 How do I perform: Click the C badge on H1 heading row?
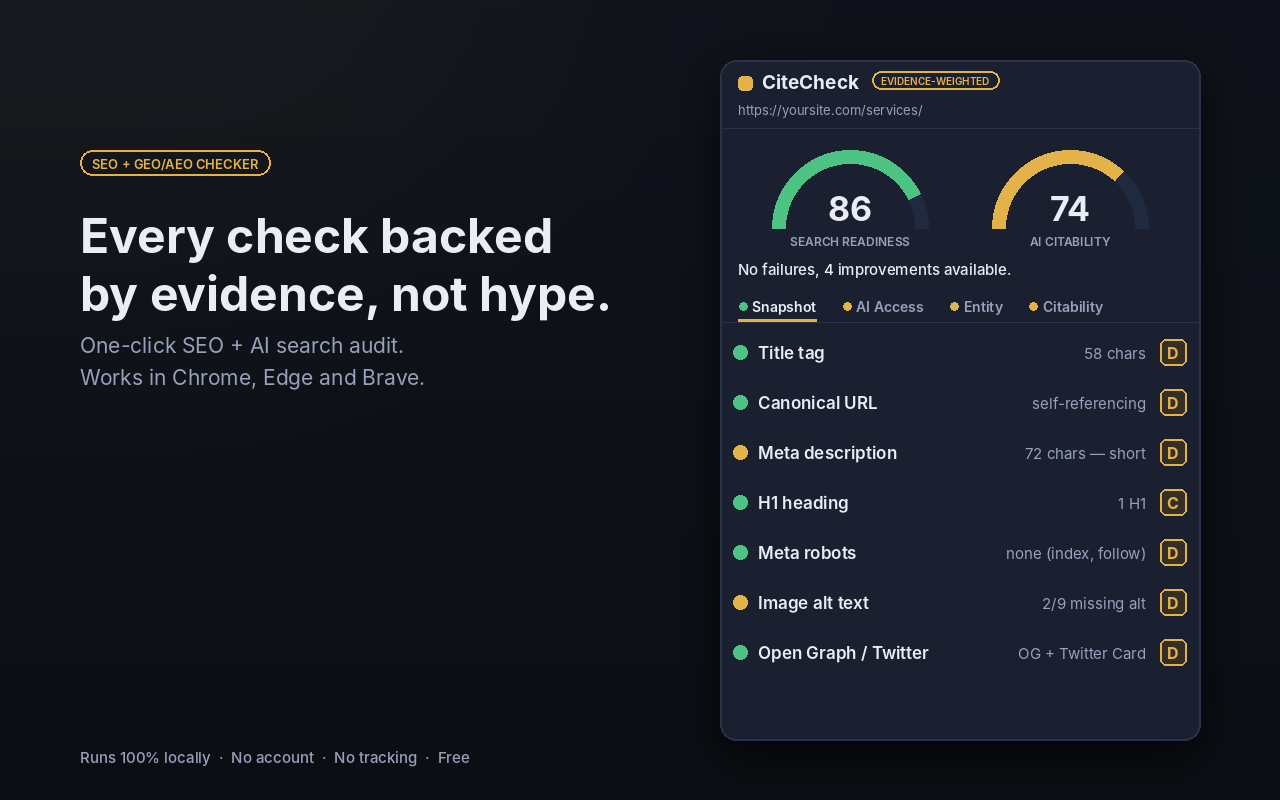tap(1173, 503)
